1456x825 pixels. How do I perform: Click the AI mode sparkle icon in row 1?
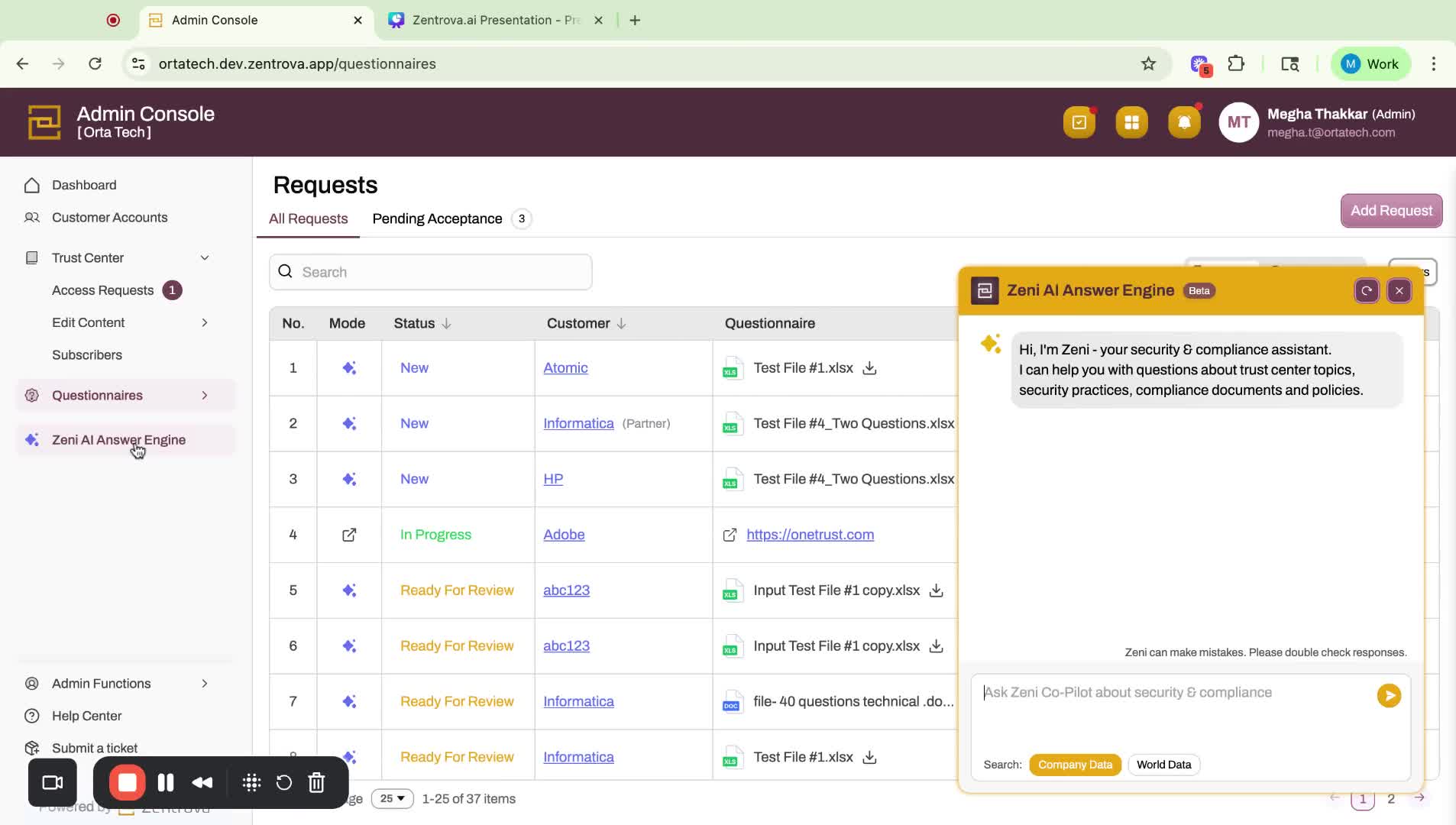coord(349,368)
